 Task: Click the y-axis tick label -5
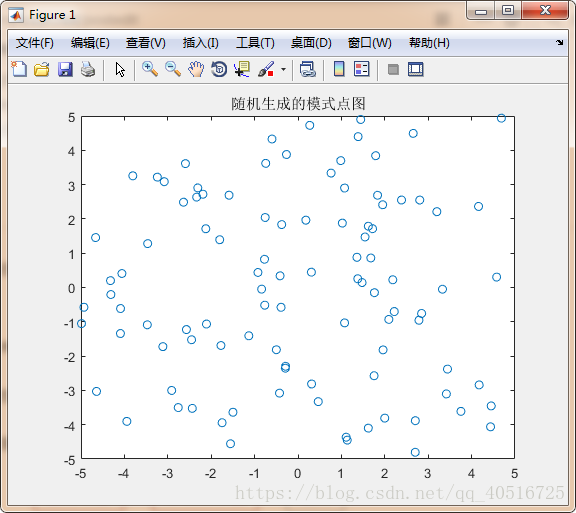[x=69, y=460]
